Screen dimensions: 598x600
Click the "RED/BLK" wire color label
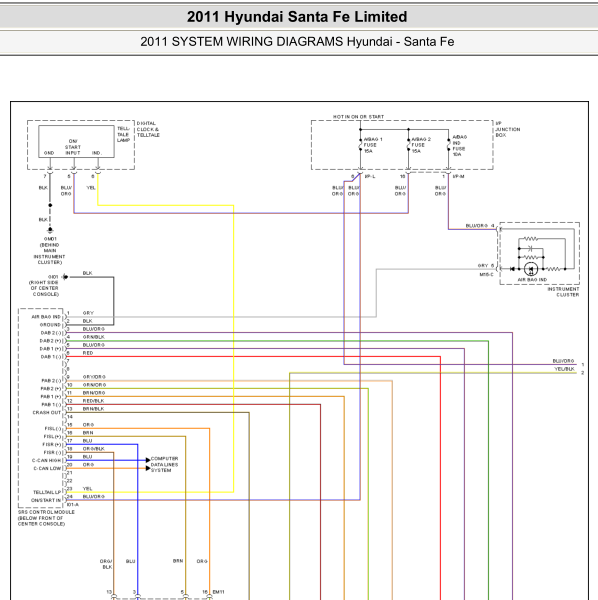pyautogui.click(x=93, y=401)
